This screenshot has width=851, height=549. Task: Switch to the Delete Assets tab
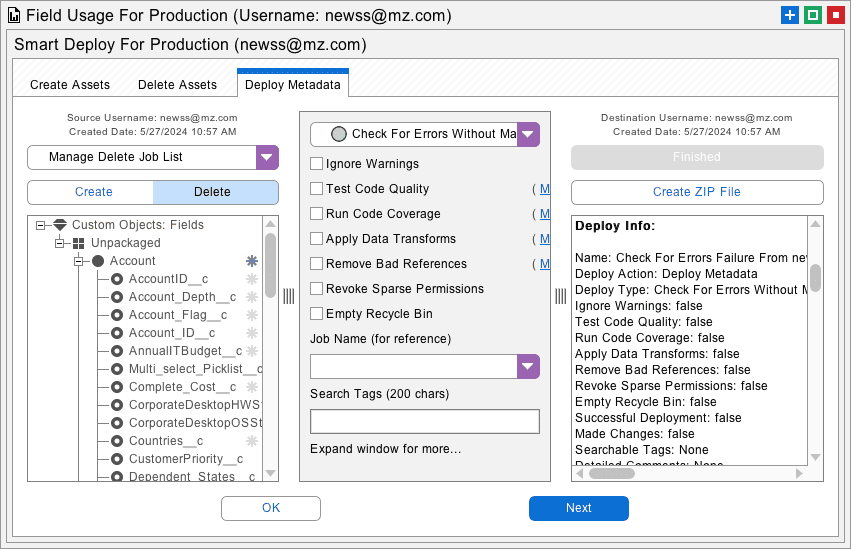coord(177,85)
